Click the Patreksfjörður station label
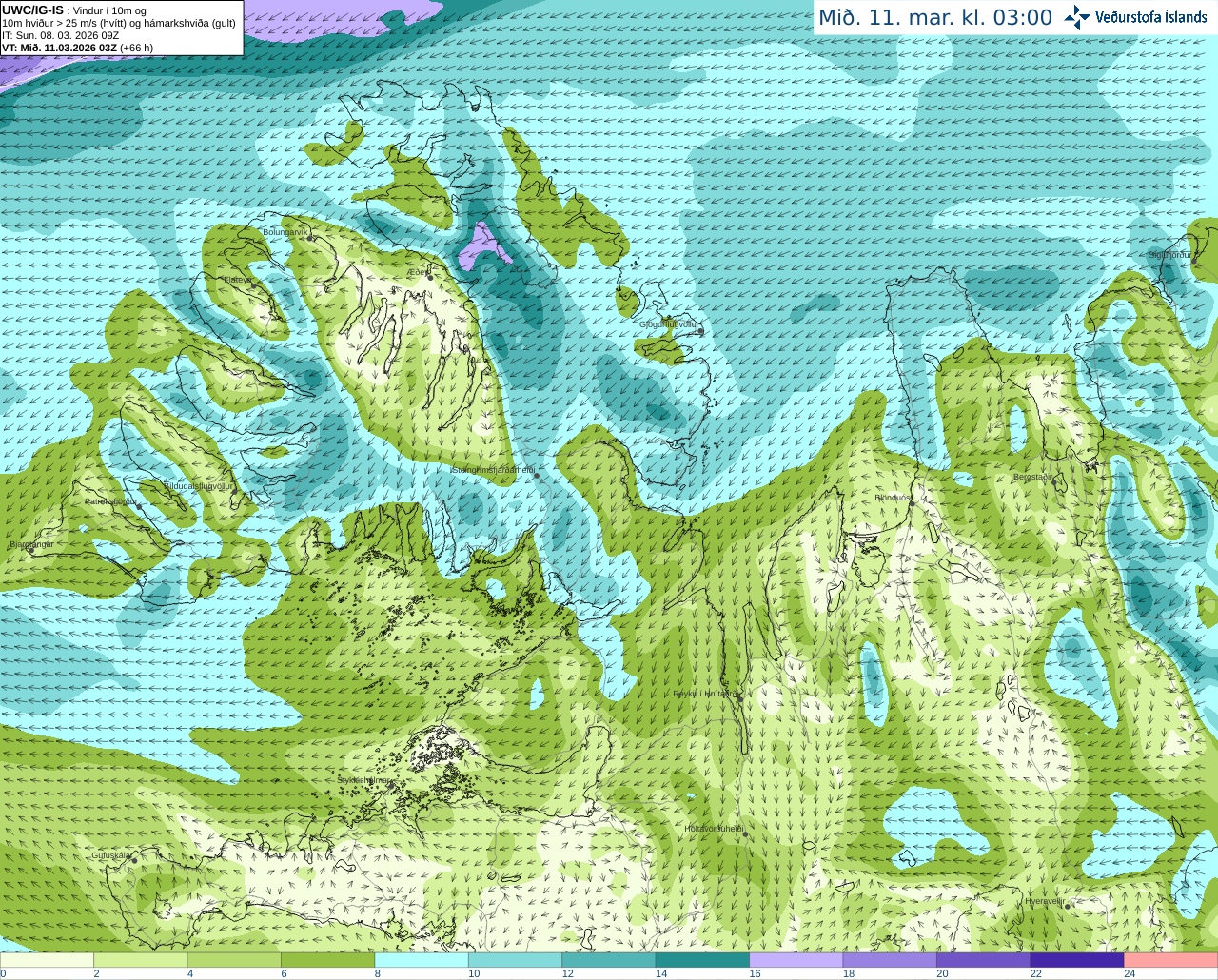This screenshot has width=1218, height=980. pos(111,500)
